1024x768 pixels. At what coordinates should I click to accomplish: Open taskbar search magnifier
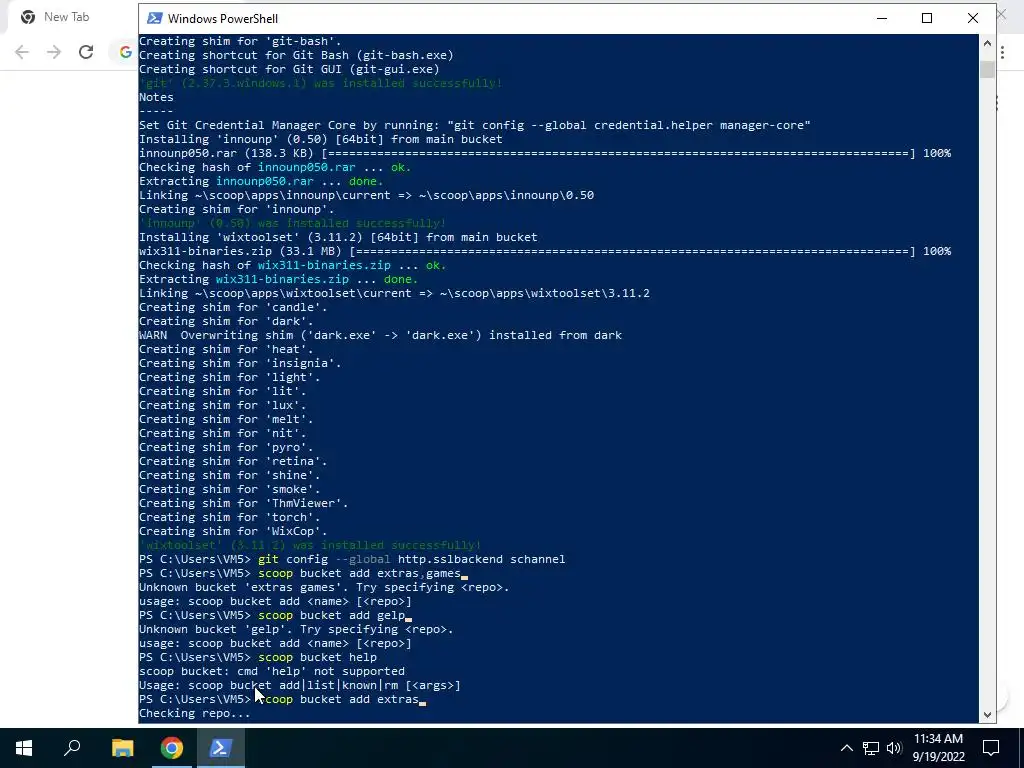click(x=72, y=748)
